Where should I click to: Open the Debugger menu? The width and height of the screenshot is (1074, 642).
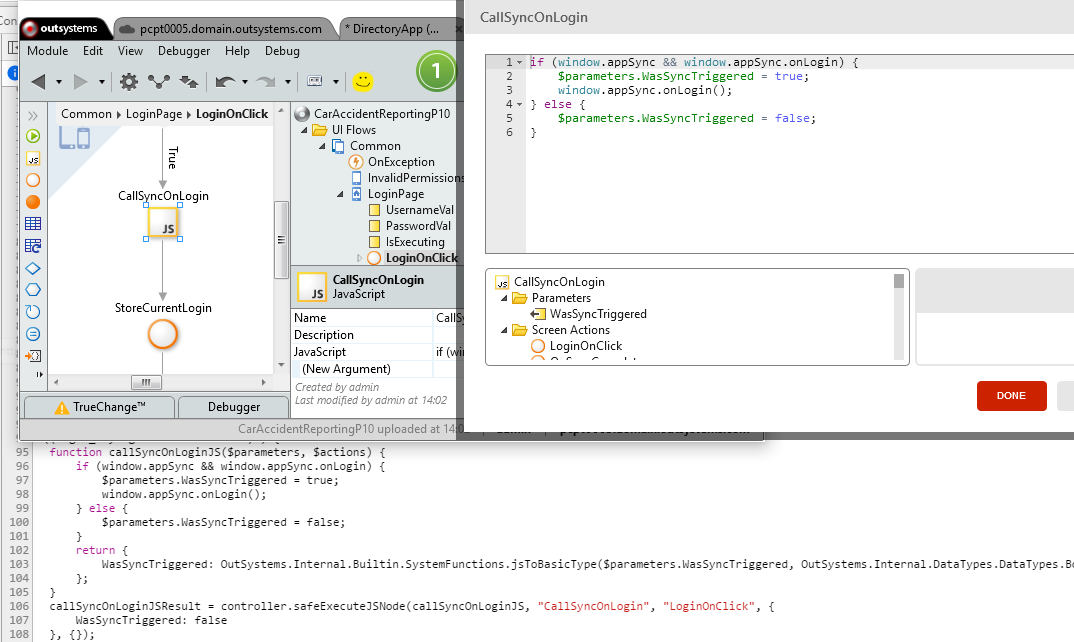(184, 51)
